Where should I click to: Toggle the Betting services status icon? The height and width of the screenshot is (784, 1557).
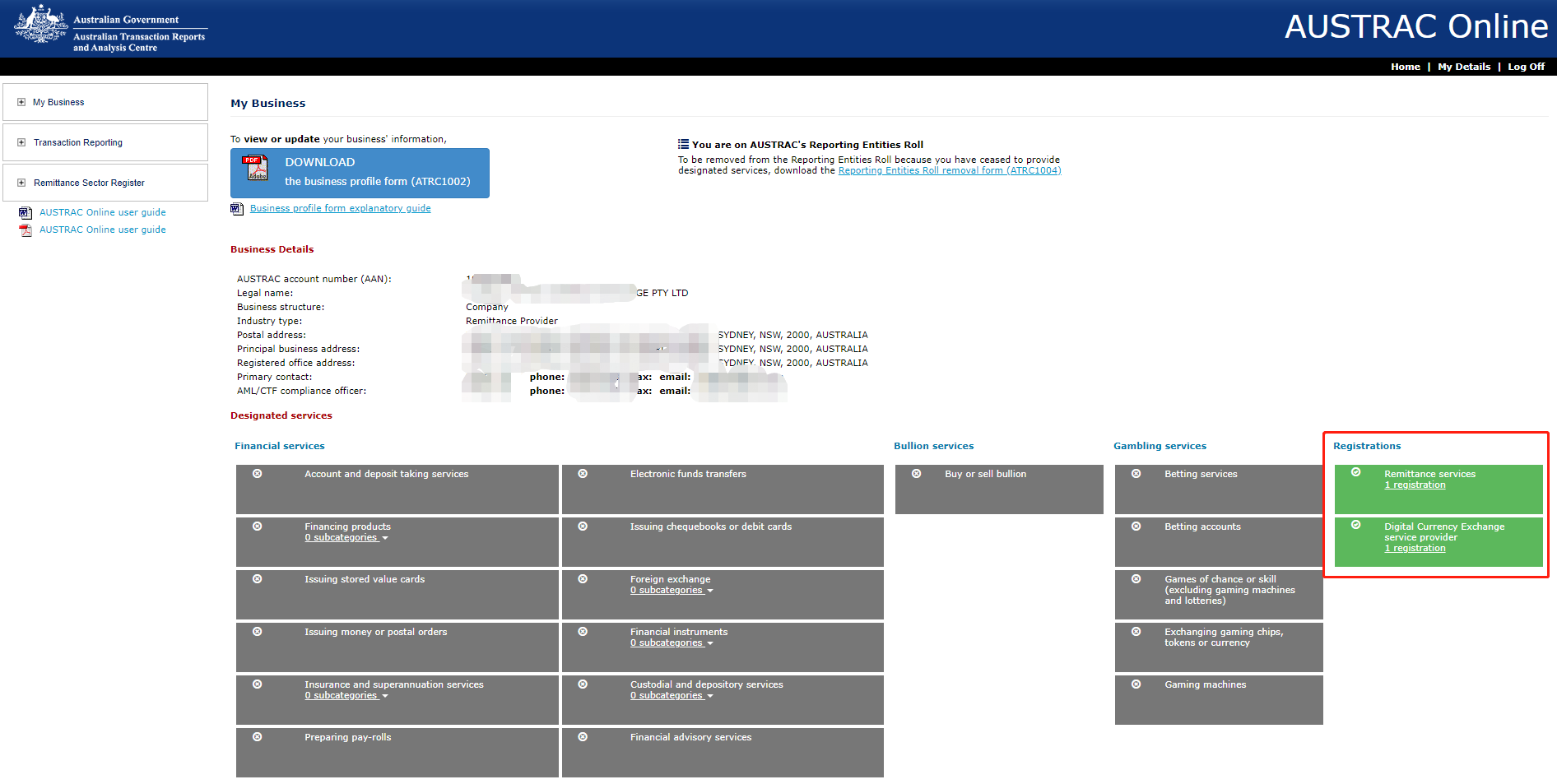pyautogui.click(x=1136, y=474)
